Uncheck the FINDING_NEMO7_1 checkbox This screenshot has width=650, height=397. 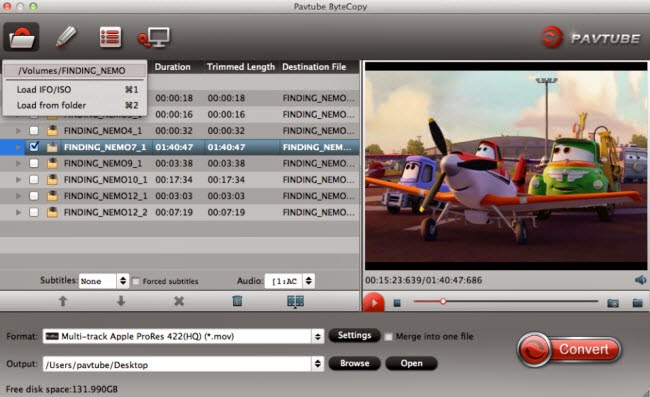coord(34,147)
